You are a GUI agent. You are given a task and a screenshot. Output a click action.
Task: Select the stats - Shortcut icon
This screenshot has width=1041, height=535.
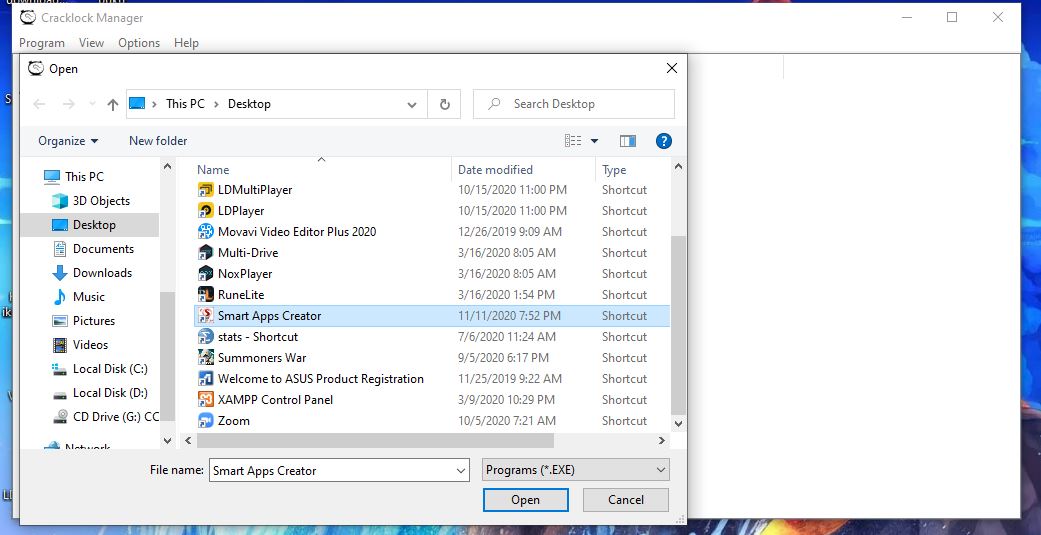pyautogui.click(x=206, y=337)
